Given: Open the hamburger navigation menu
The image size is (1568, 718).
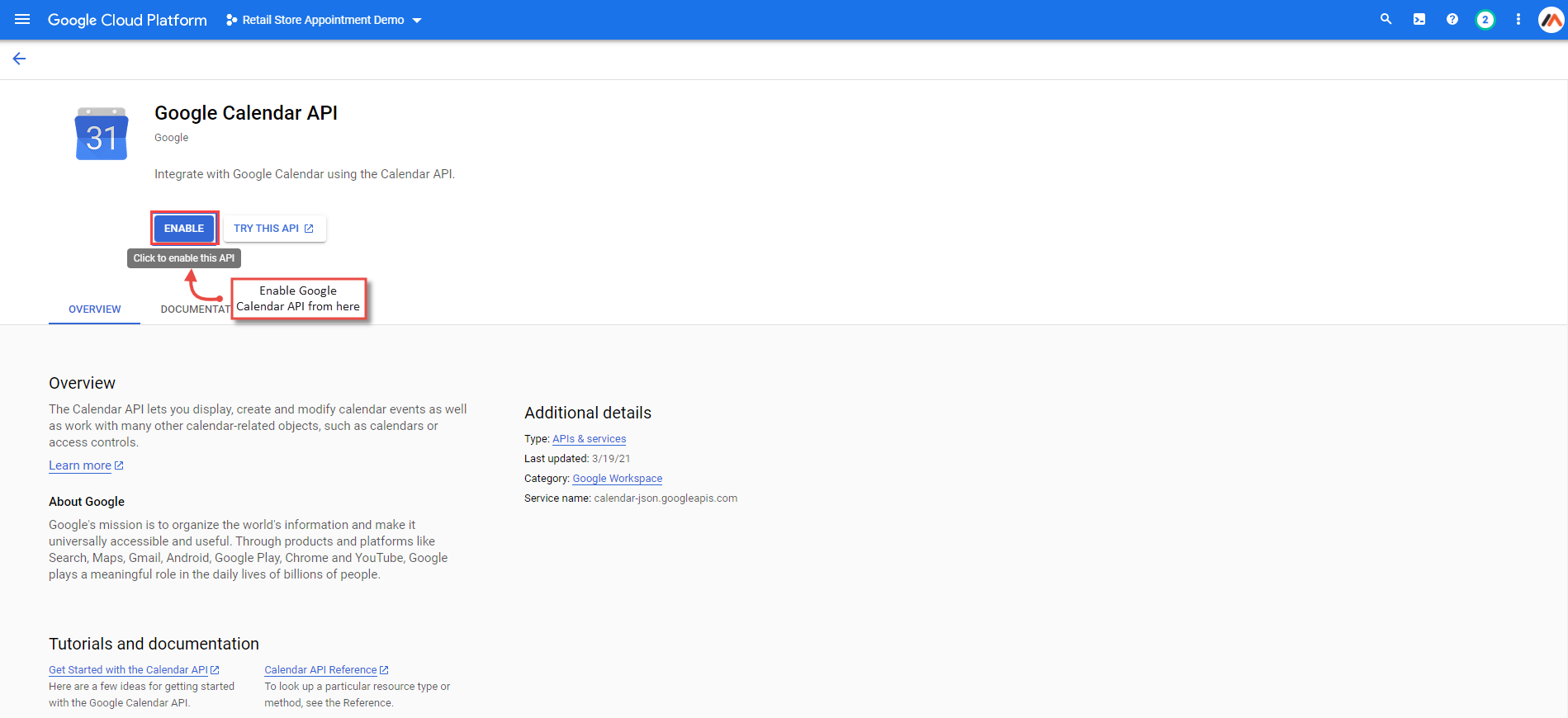Looking at the screenshot, I should 22,19.
